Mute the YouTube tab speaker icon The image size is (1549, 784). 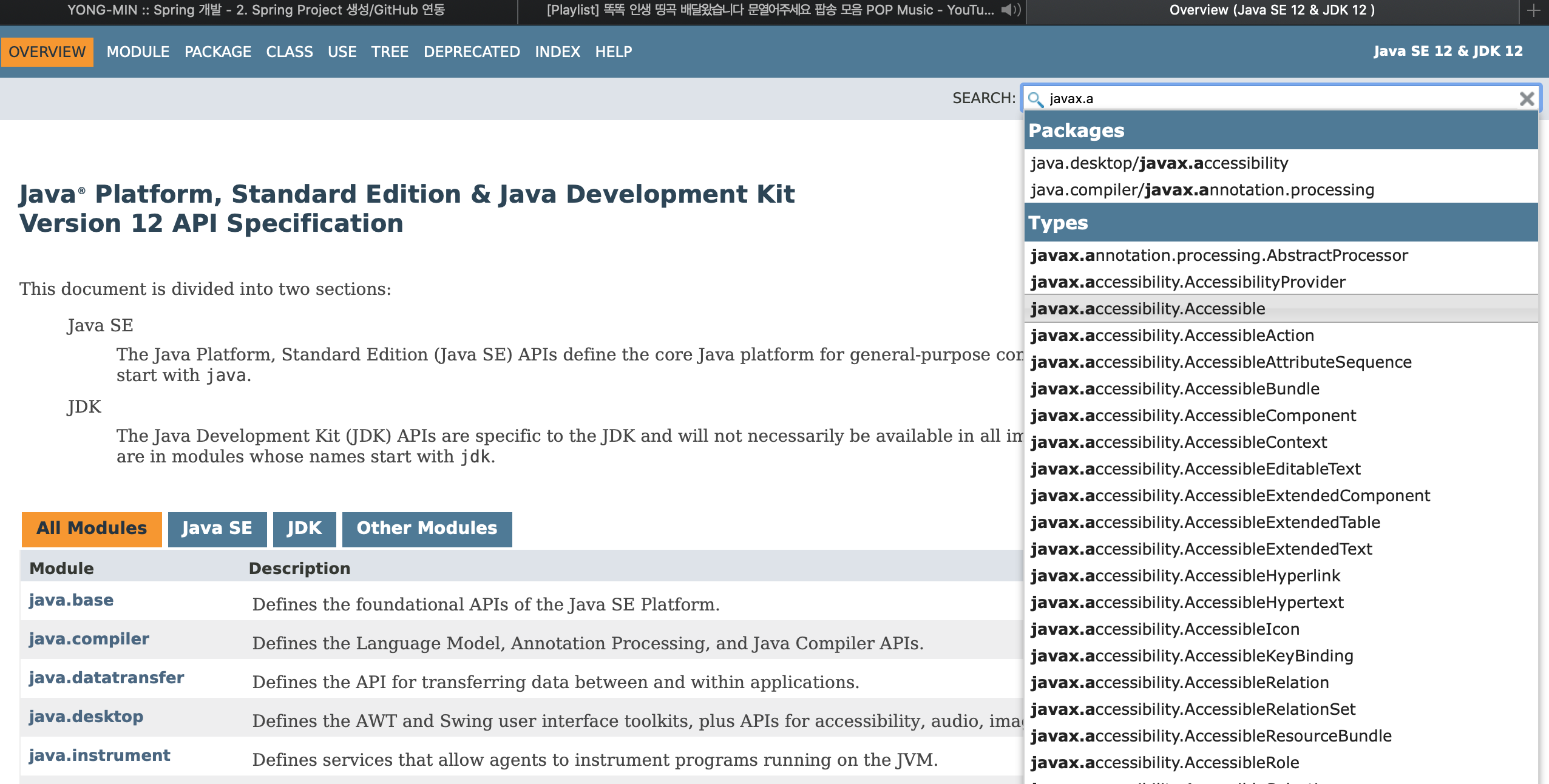point(1009,10)
